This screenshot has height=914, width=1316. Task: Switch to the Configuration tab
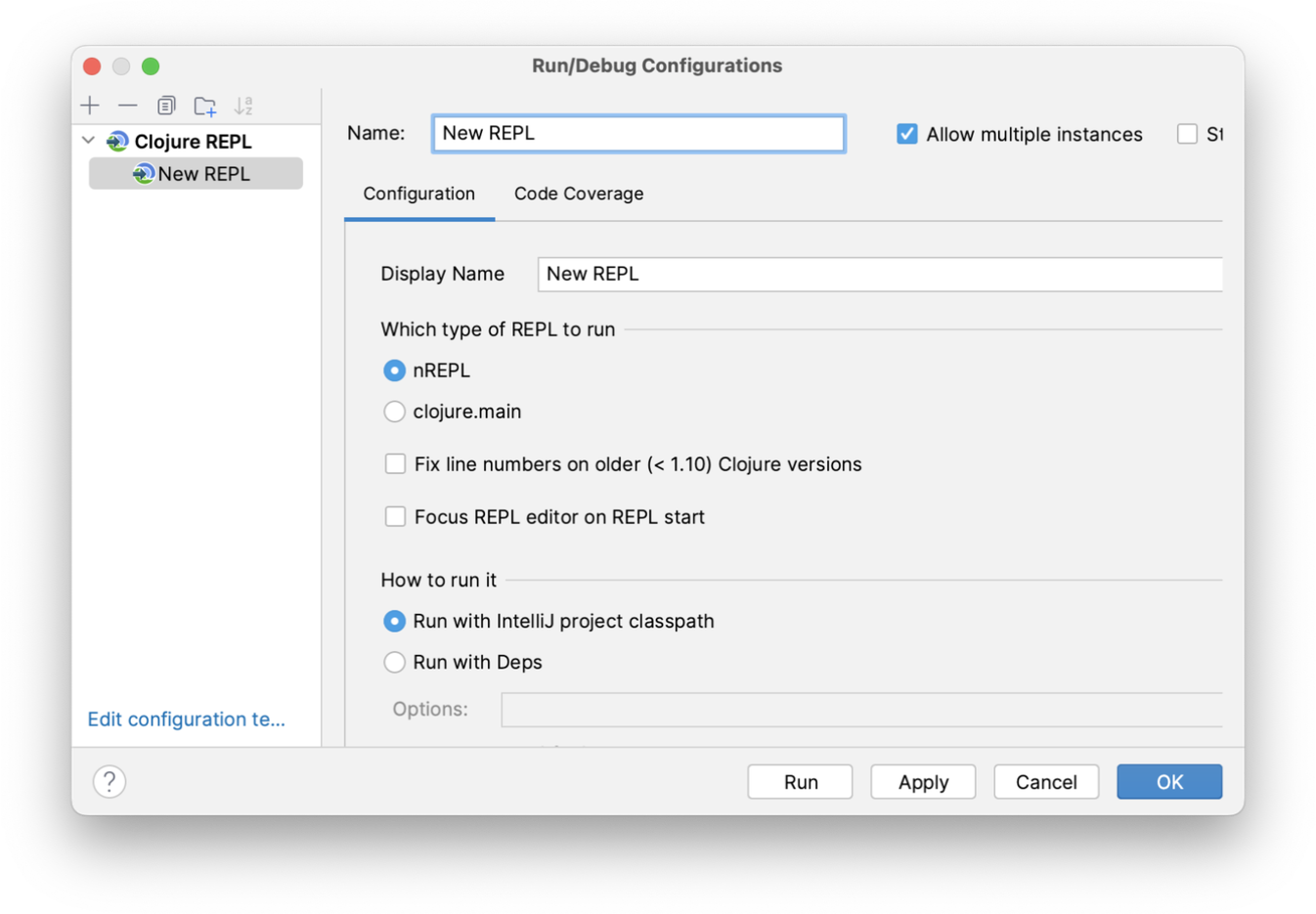click(419, 194)
